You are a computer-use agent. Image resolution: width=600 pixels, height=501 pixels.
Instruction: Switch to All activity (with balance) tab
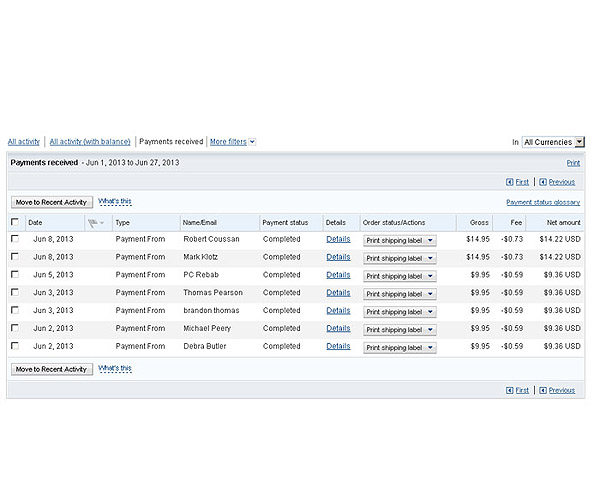click(x=90, y=142)
